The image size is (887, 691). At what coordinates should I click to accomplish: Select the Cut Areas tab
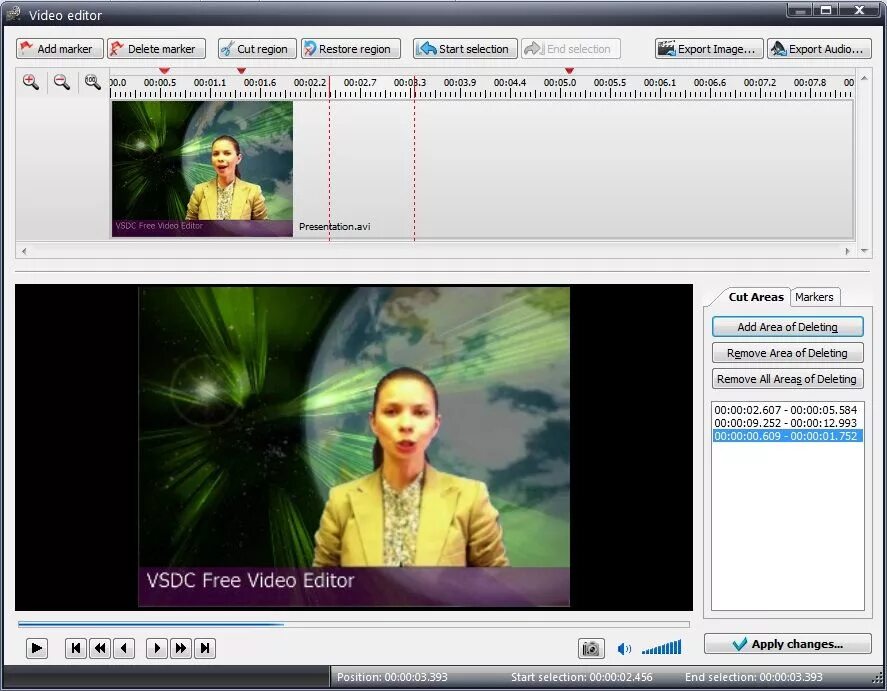[x=756, y=297]
